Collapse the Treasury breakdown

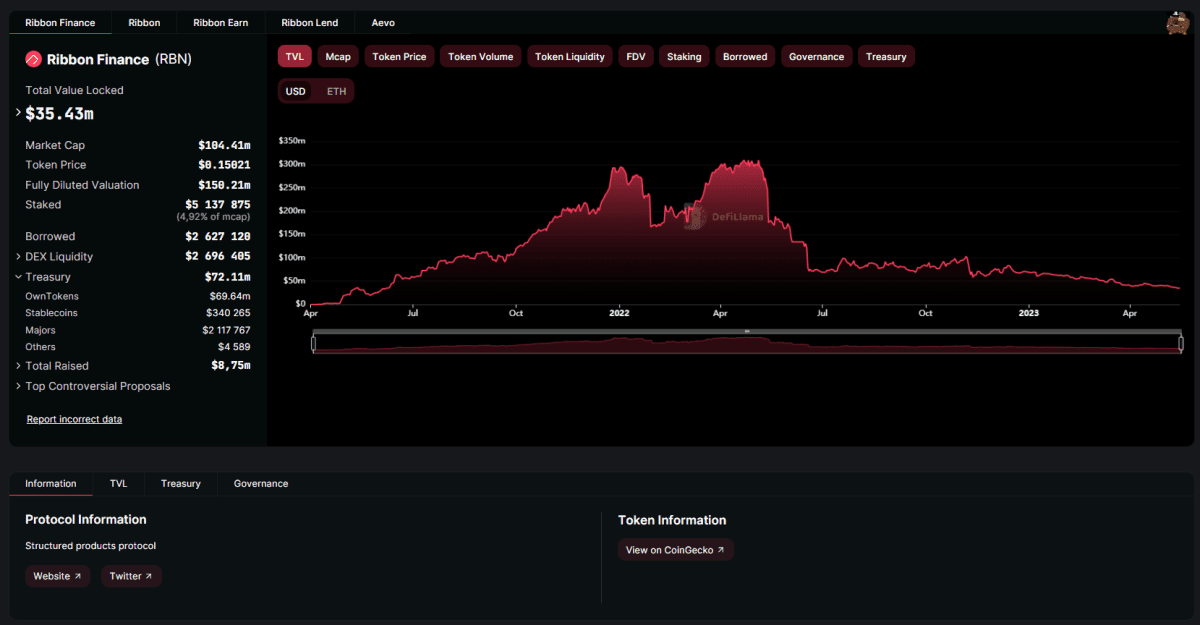pos(17,276)
